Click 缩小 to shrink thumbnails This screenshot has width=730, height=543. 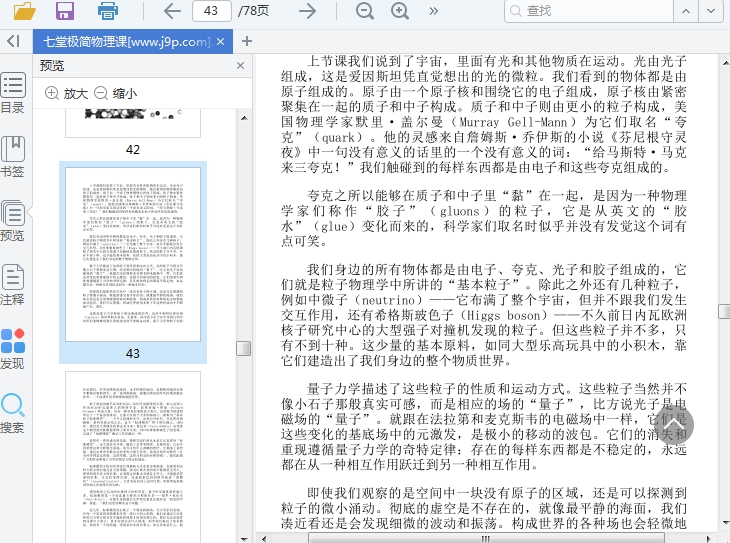tap(115, 93)
